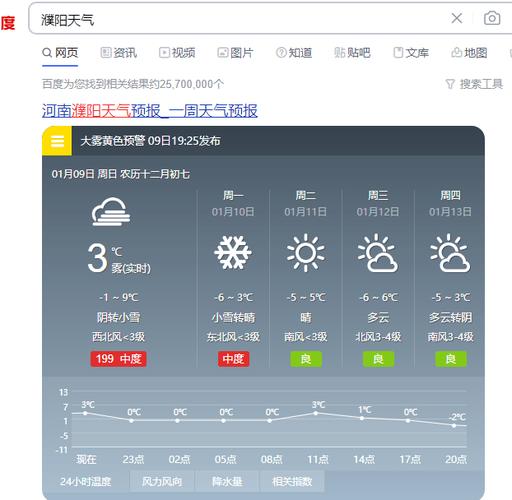Select the 24小时温度 chart tab
Image resolution: width=512 pixels, height=500 pixels.
pos(86,481)
